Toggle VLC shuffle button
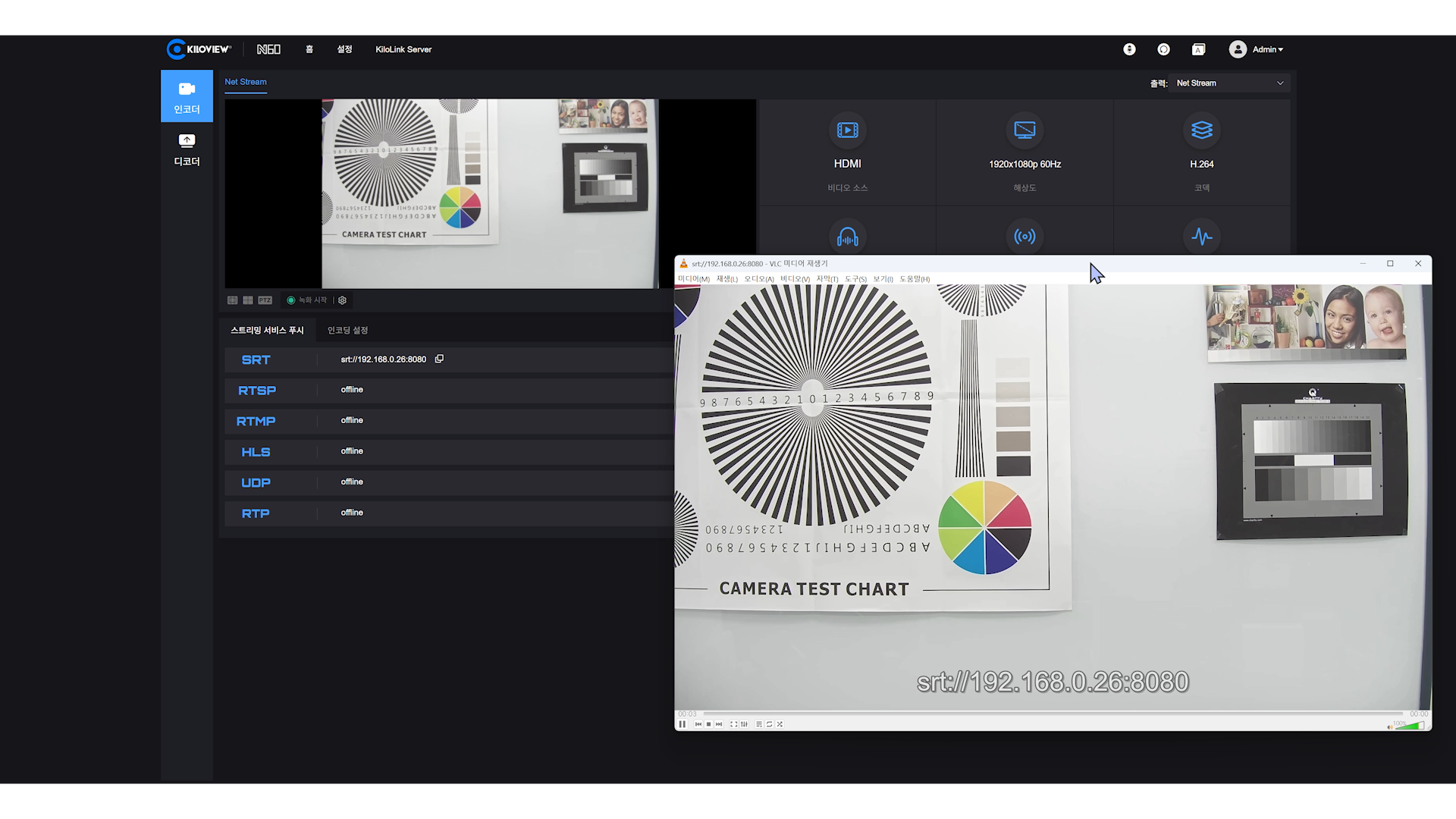Image resolution: width=1456 pixels, height=819 pixels. (780, 724)
